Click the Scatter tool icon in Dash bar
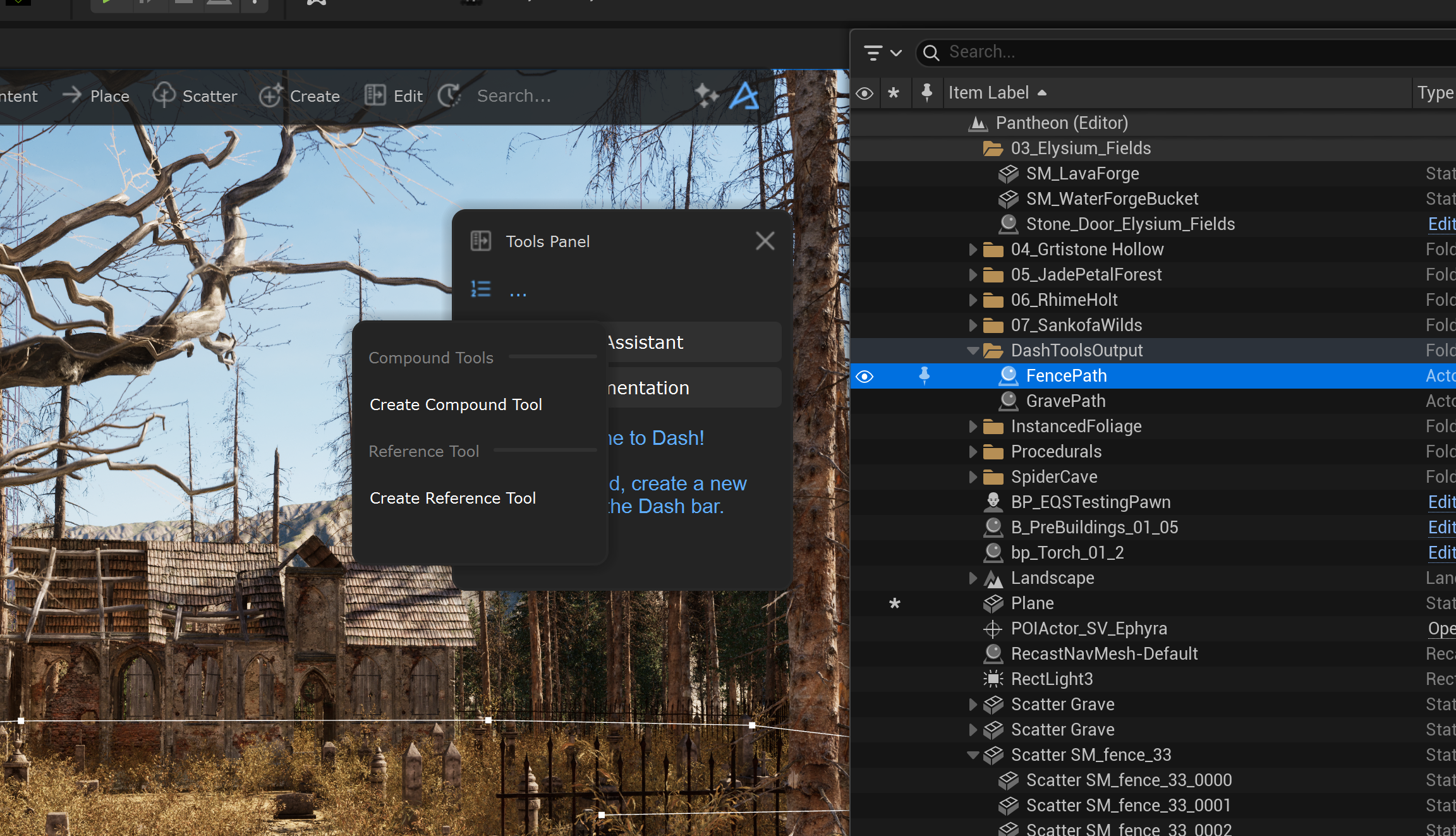 tap(164, 95)
